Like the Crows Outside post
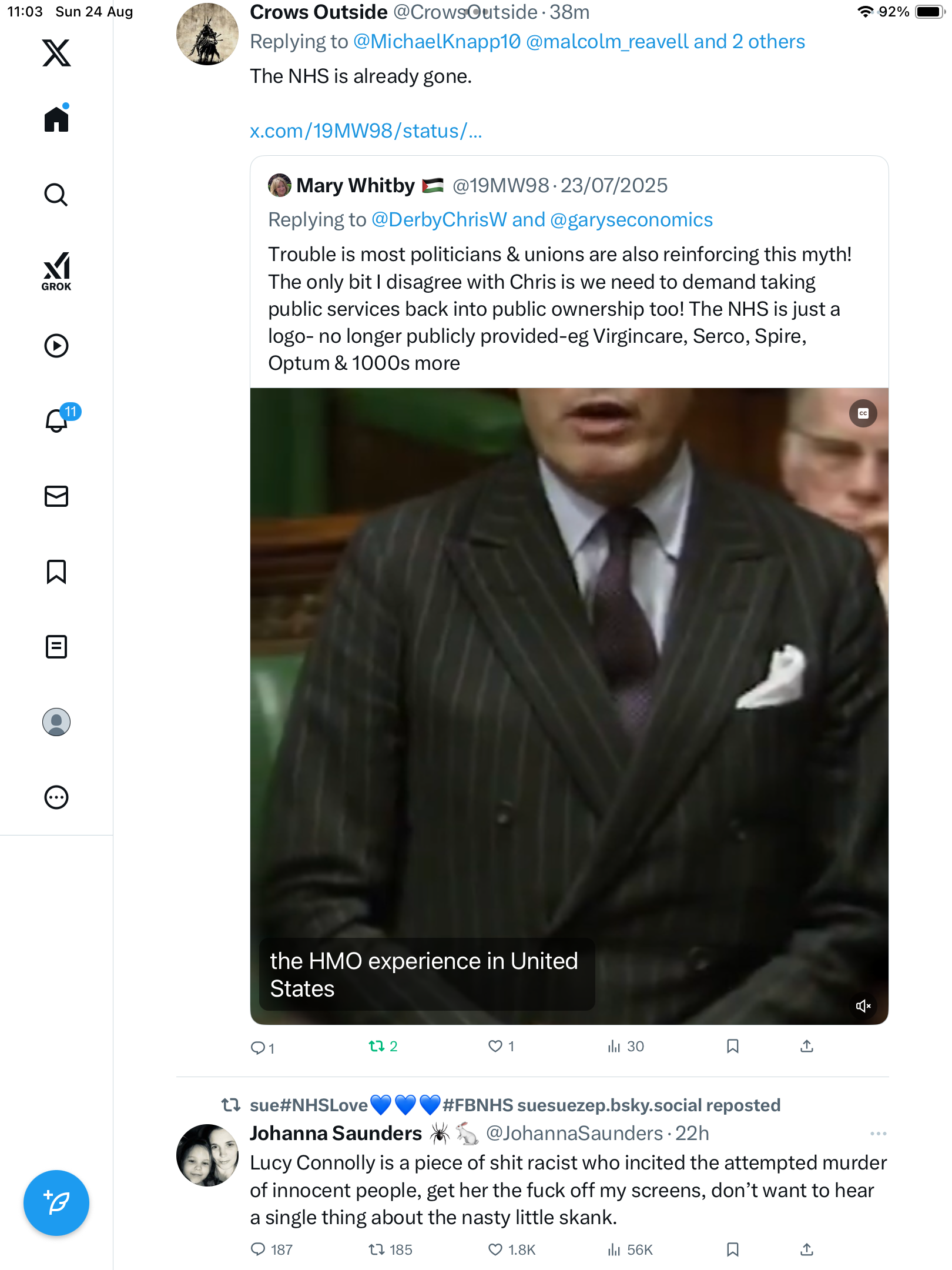This screenshot has width=952, height=1270. tap(495, 1046)
